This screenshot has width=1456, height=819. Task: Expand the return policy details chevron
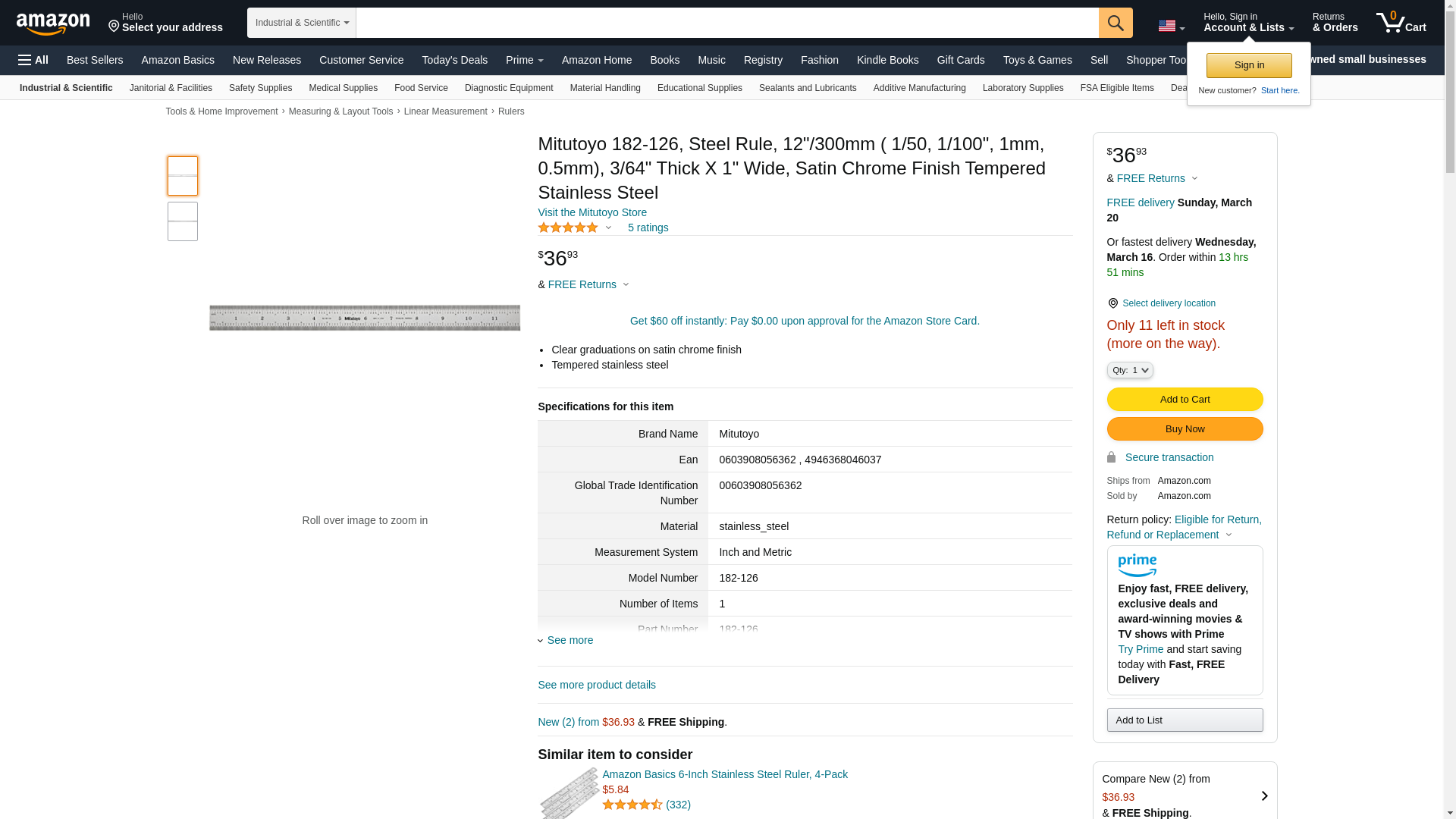click(x=1229, y=535)
